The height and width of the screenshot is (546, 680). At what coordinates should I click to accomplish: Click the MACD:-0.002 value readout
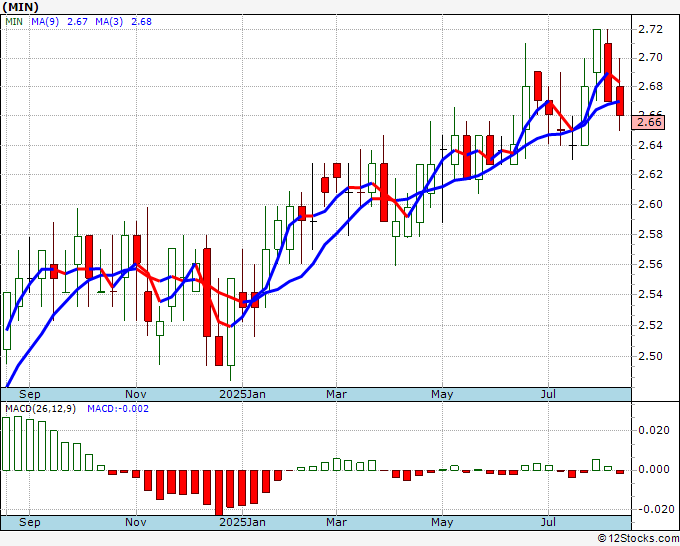pos(118,409)
